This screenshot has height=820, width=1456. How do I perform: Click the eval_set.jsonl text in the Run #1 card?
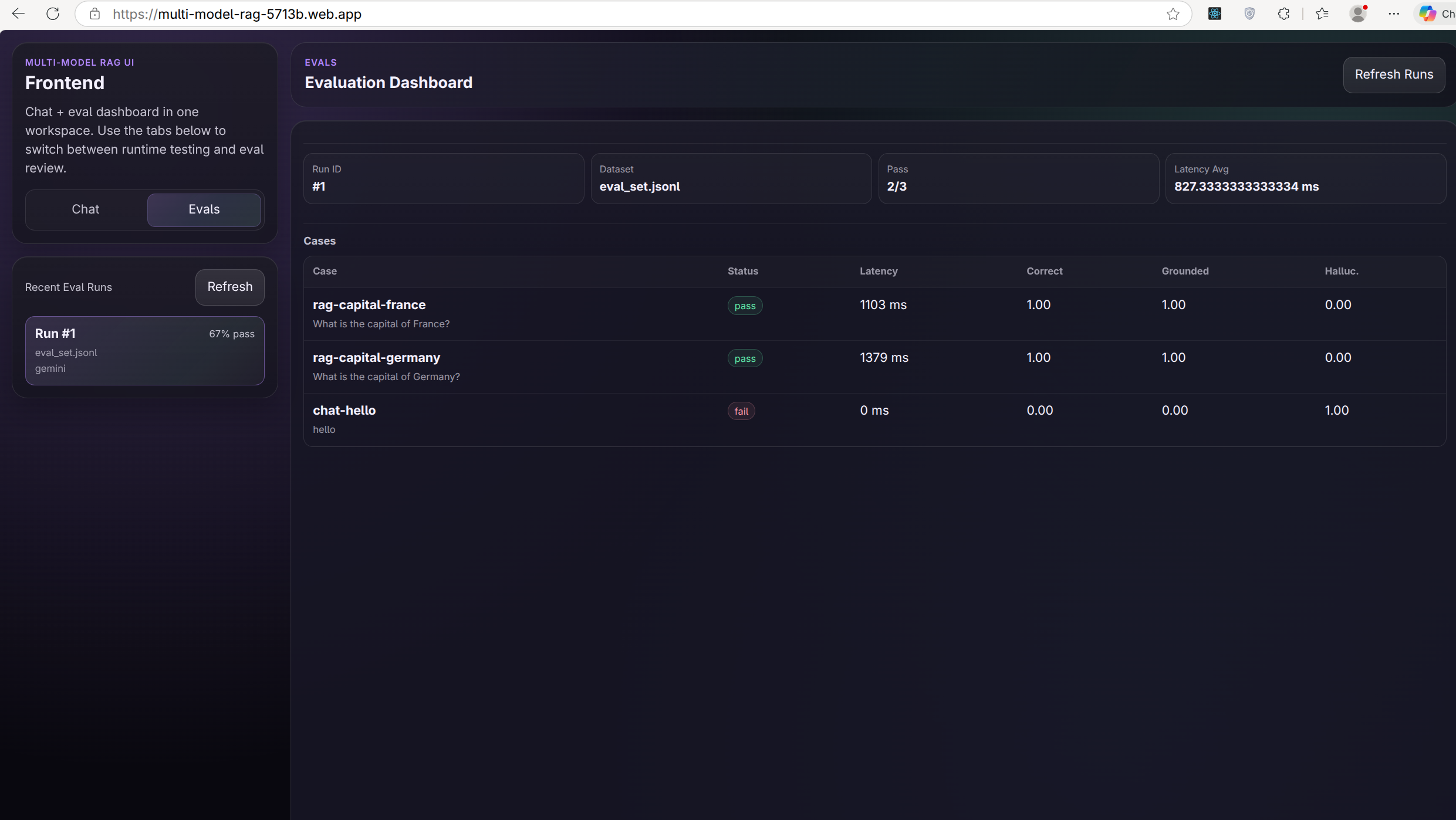point(66,353)
